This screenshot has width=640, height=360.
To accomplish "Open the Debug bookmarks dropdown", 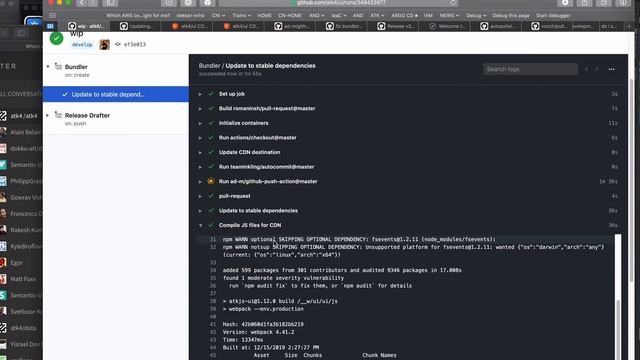I will [476, 16].
